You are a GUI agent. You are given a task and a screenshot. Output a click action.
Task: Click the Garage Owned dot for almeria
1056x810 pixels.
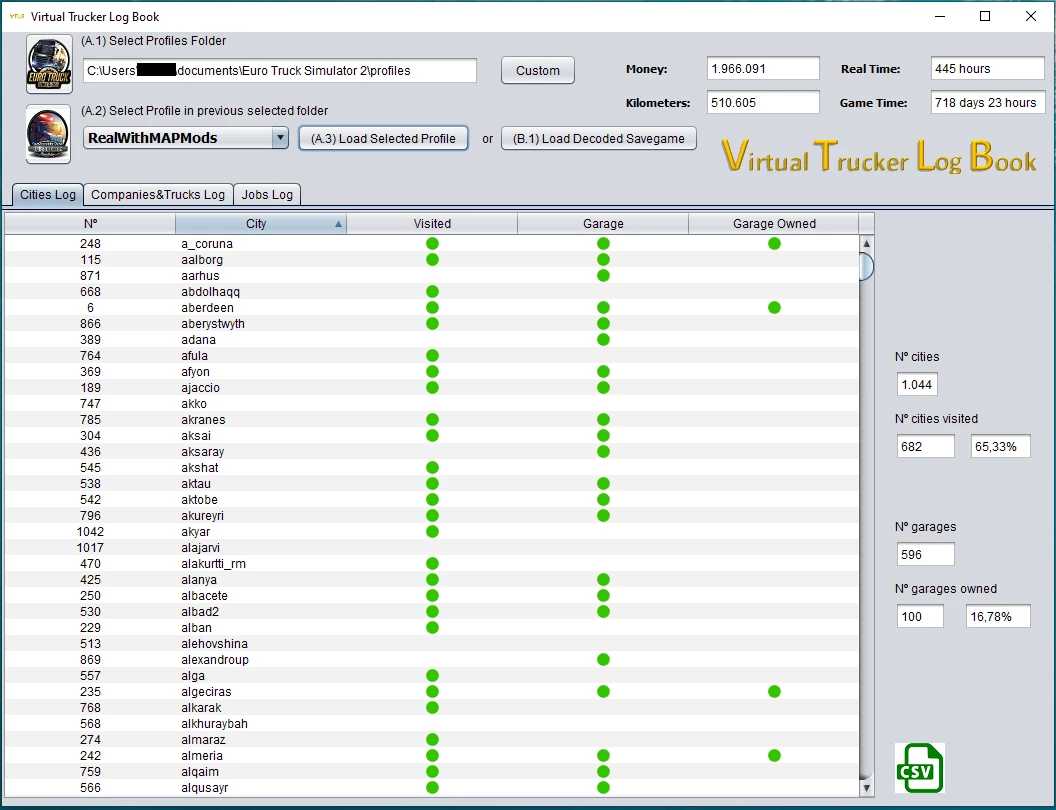[774, 756]
